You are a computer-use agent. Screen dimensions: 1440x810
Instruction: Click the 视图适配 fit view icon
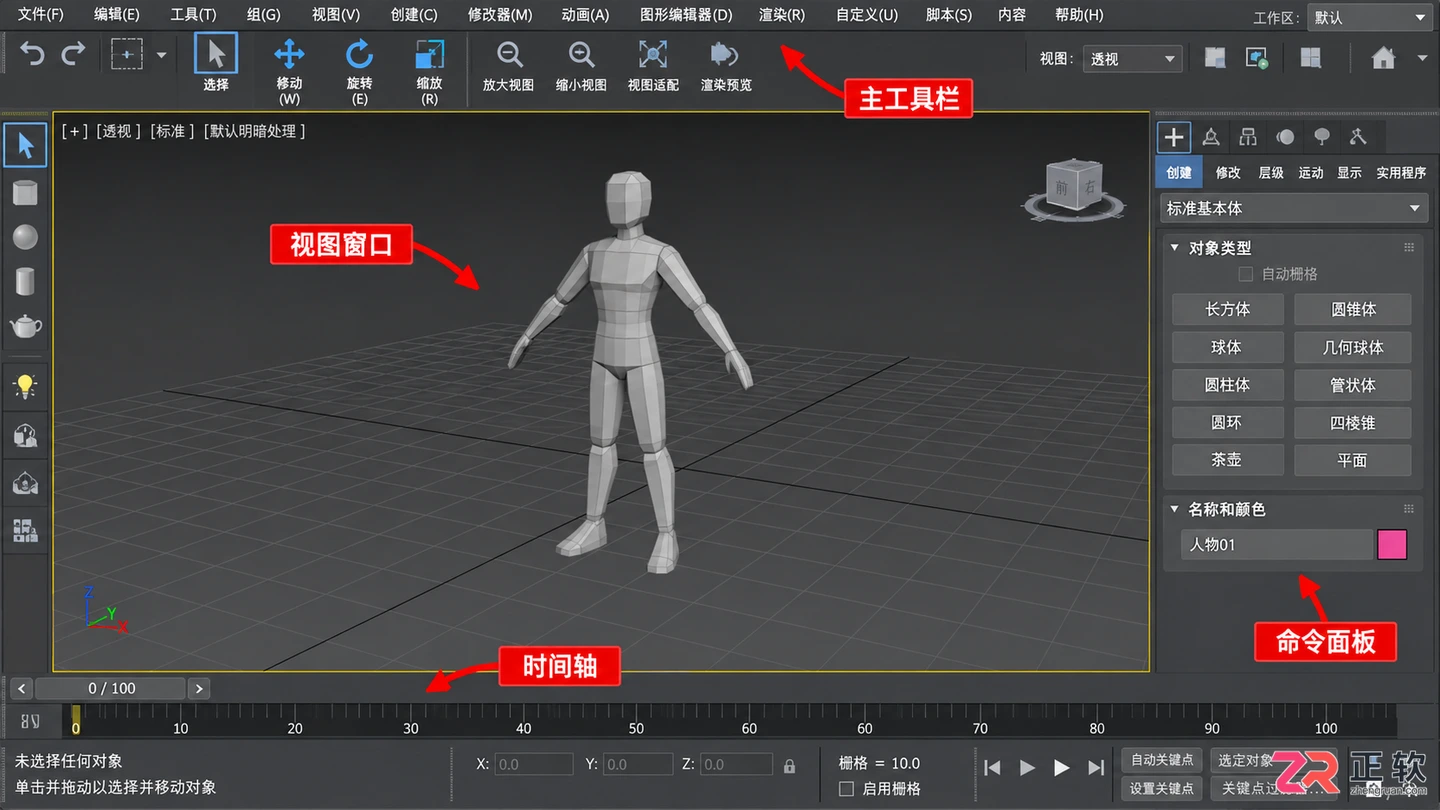pyautogui.click(x=653, y=55)
